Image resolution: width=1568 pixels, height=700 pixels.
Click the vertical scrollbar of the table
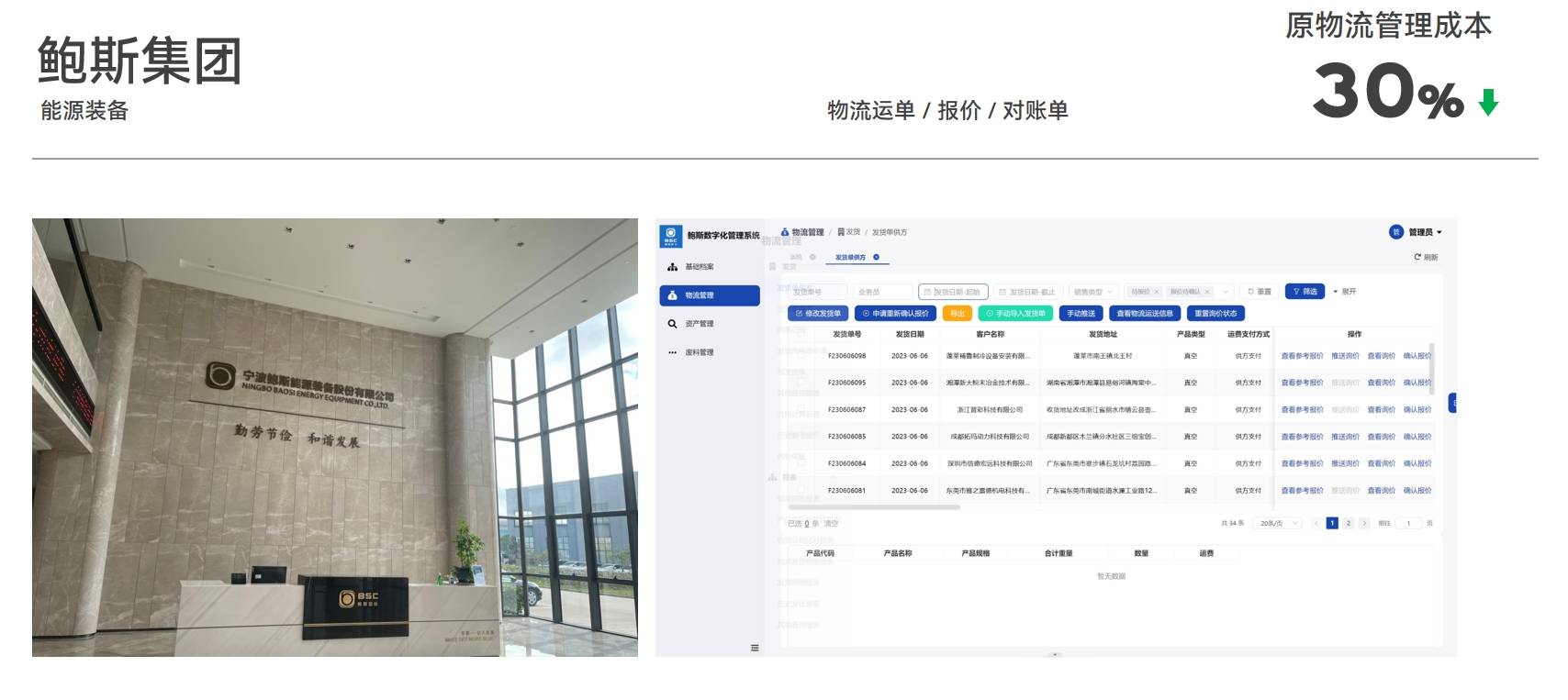pyautogui.click(x=1431, y=369)
